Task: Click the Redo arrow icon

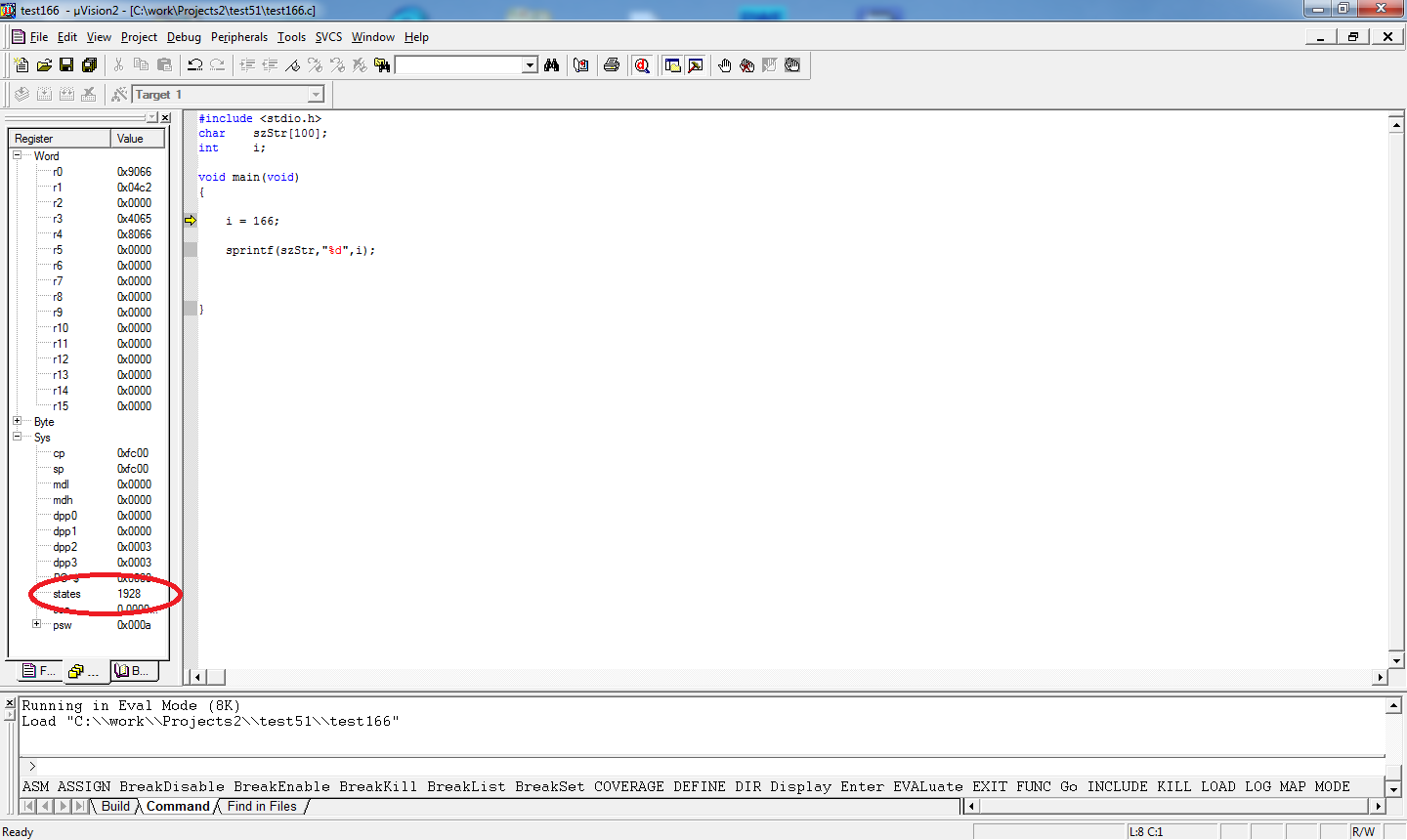Action: 217,65
